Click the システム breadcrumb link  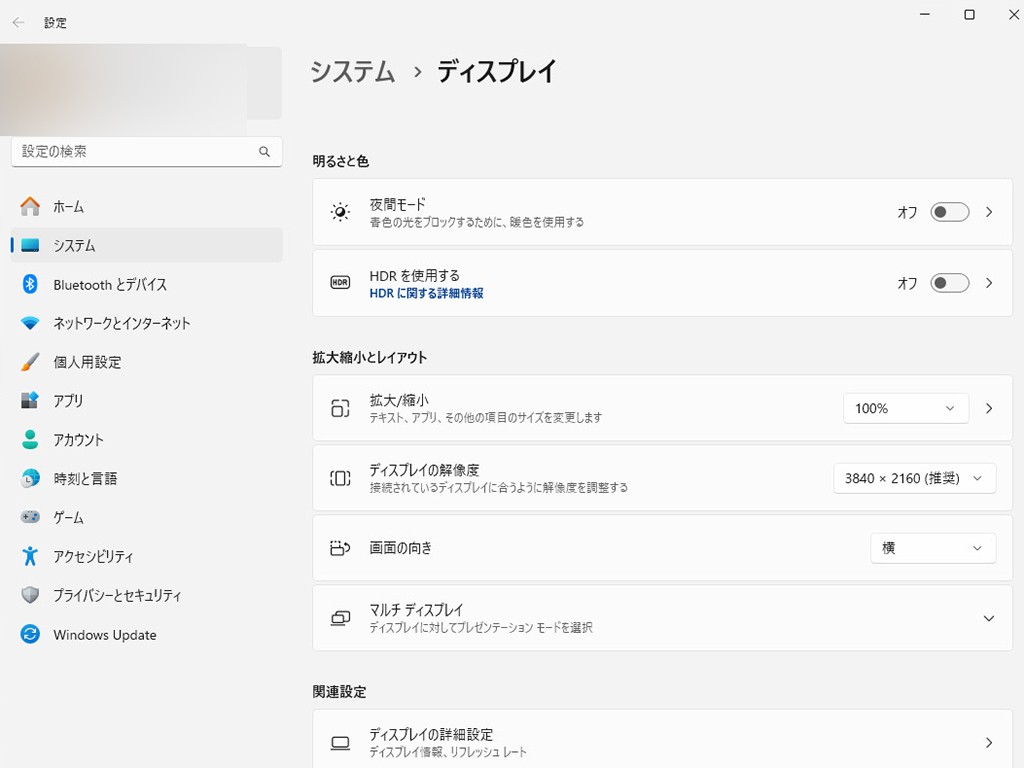point(352,72)
